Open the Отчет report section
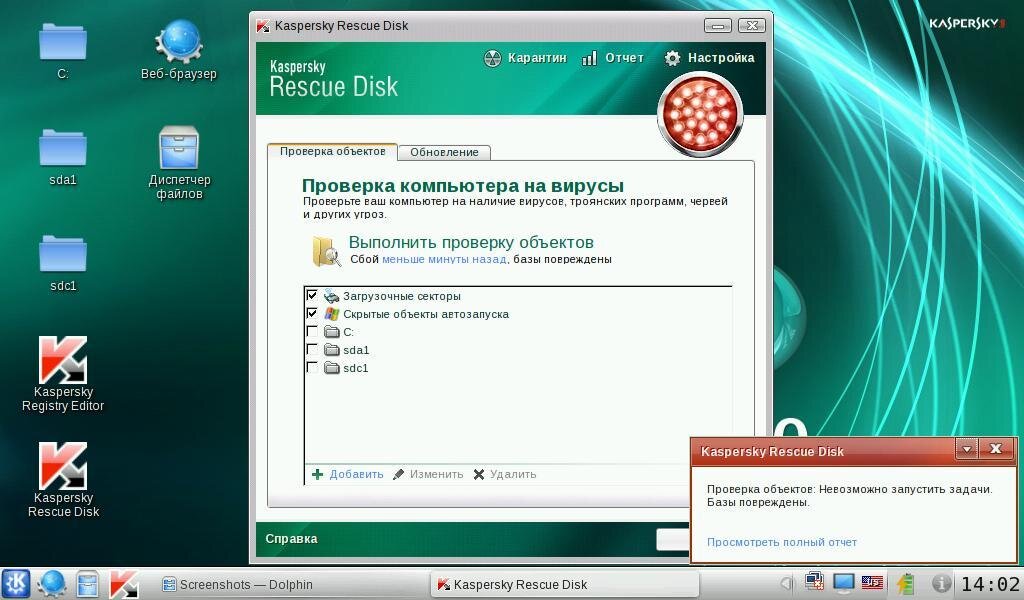Screen dimensions: 1024x600 click(613, 58)
